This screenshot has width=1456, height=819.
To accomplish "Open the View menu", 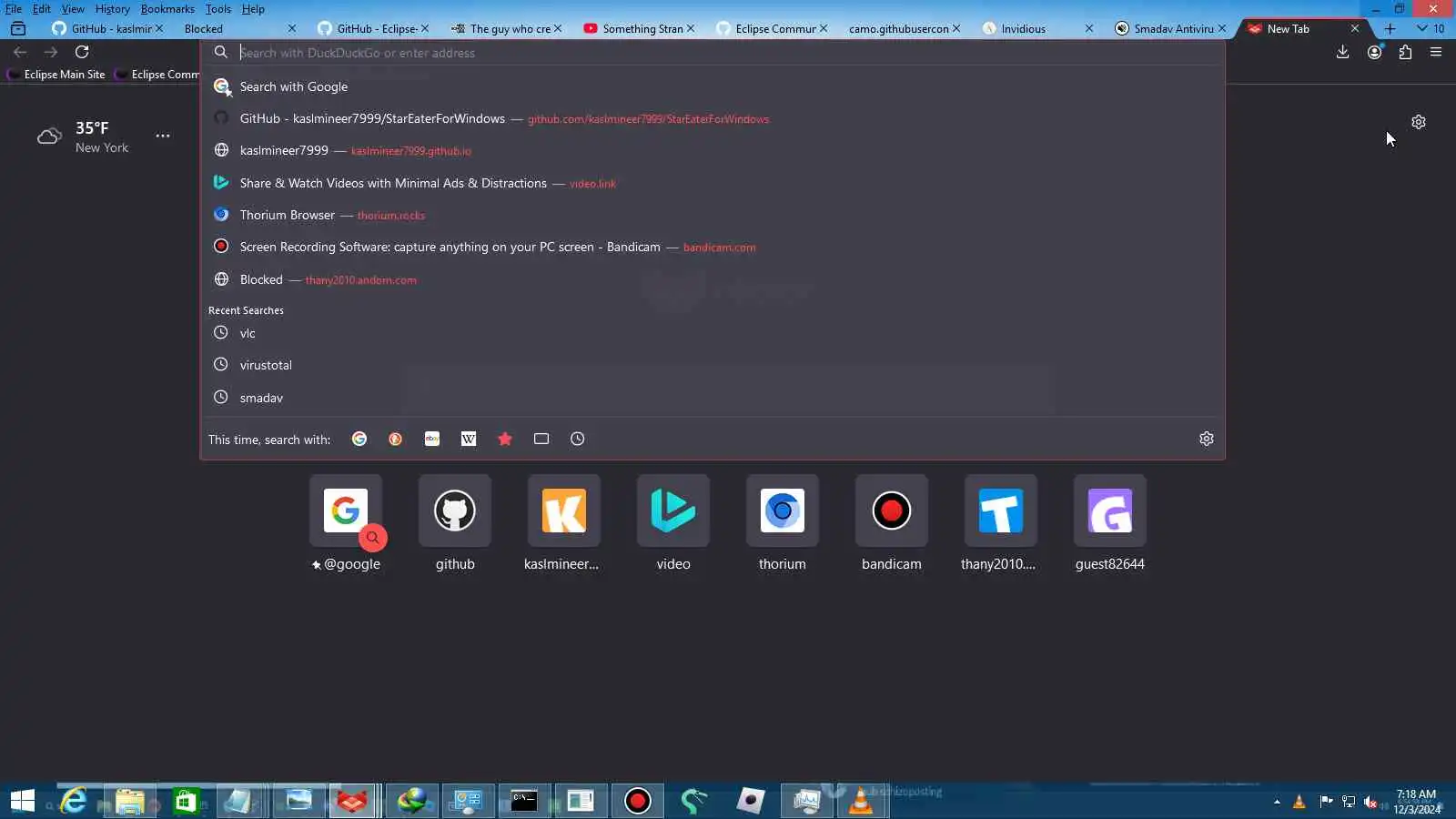I will coord(73,9).
